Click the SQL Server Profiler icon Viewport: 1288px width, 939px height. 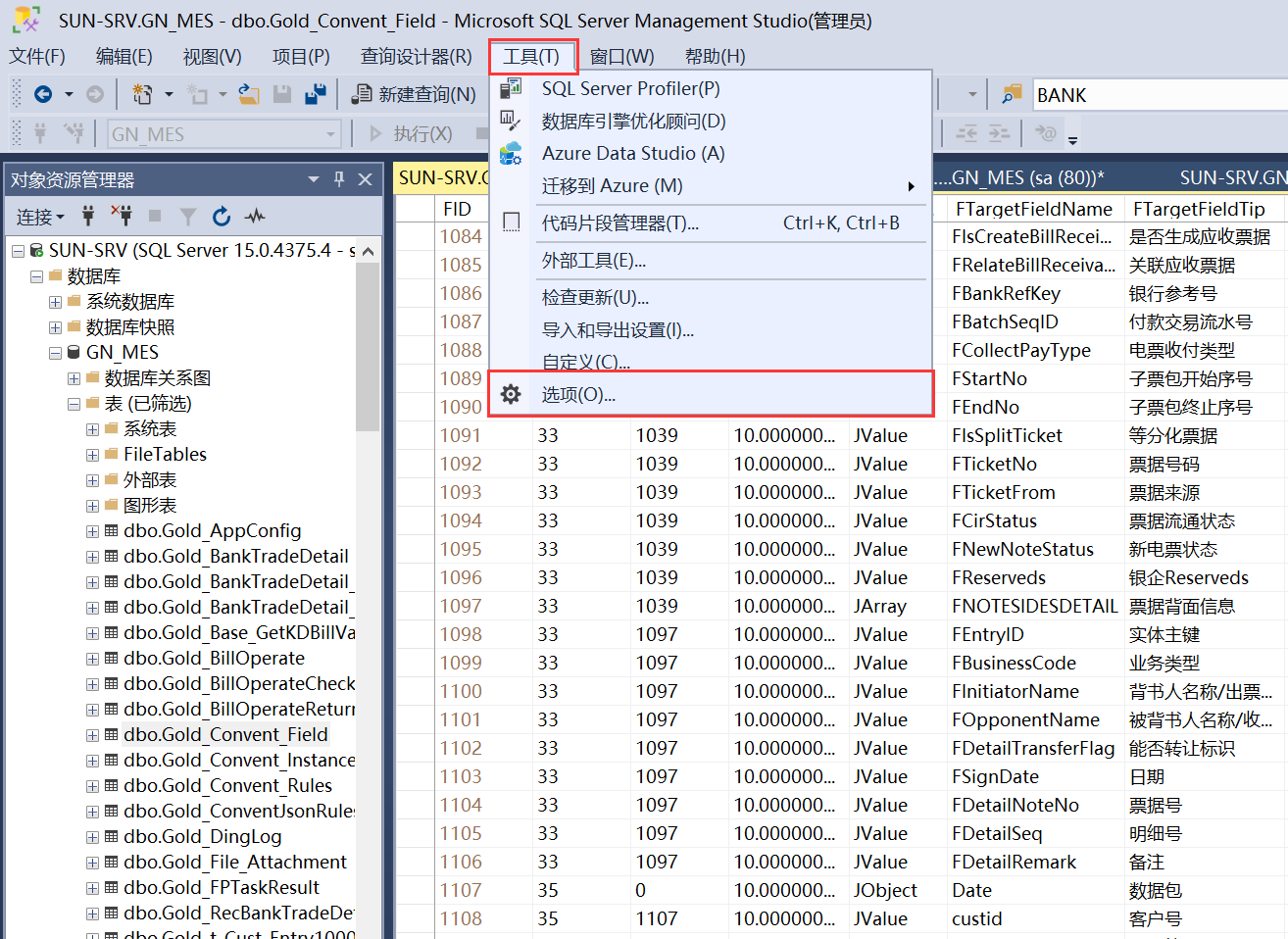pos(511,88)
